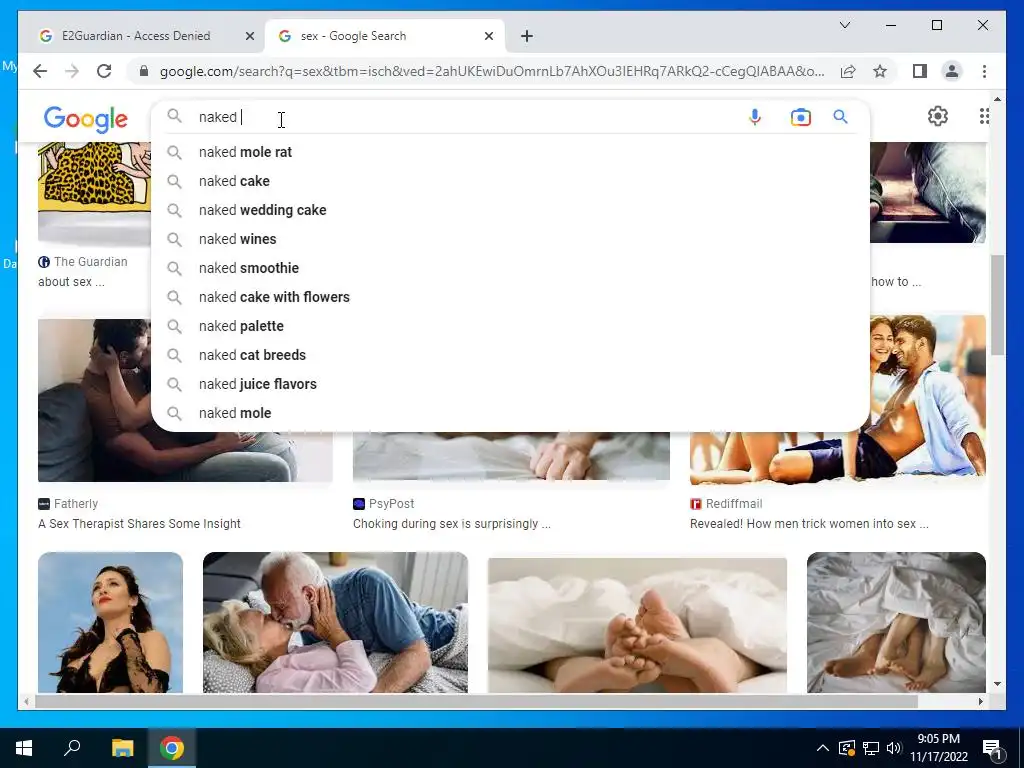Open a new tab with plus
This screenshot has width=1024, height=768.
tap(527, 36)
